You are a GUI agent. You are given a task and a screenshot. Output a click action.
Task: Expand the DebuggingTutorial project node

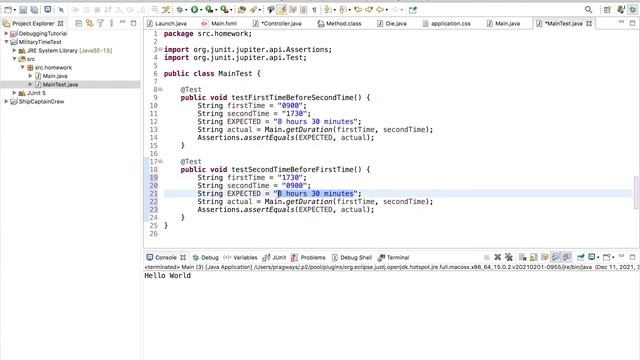[x=6, y=33]
